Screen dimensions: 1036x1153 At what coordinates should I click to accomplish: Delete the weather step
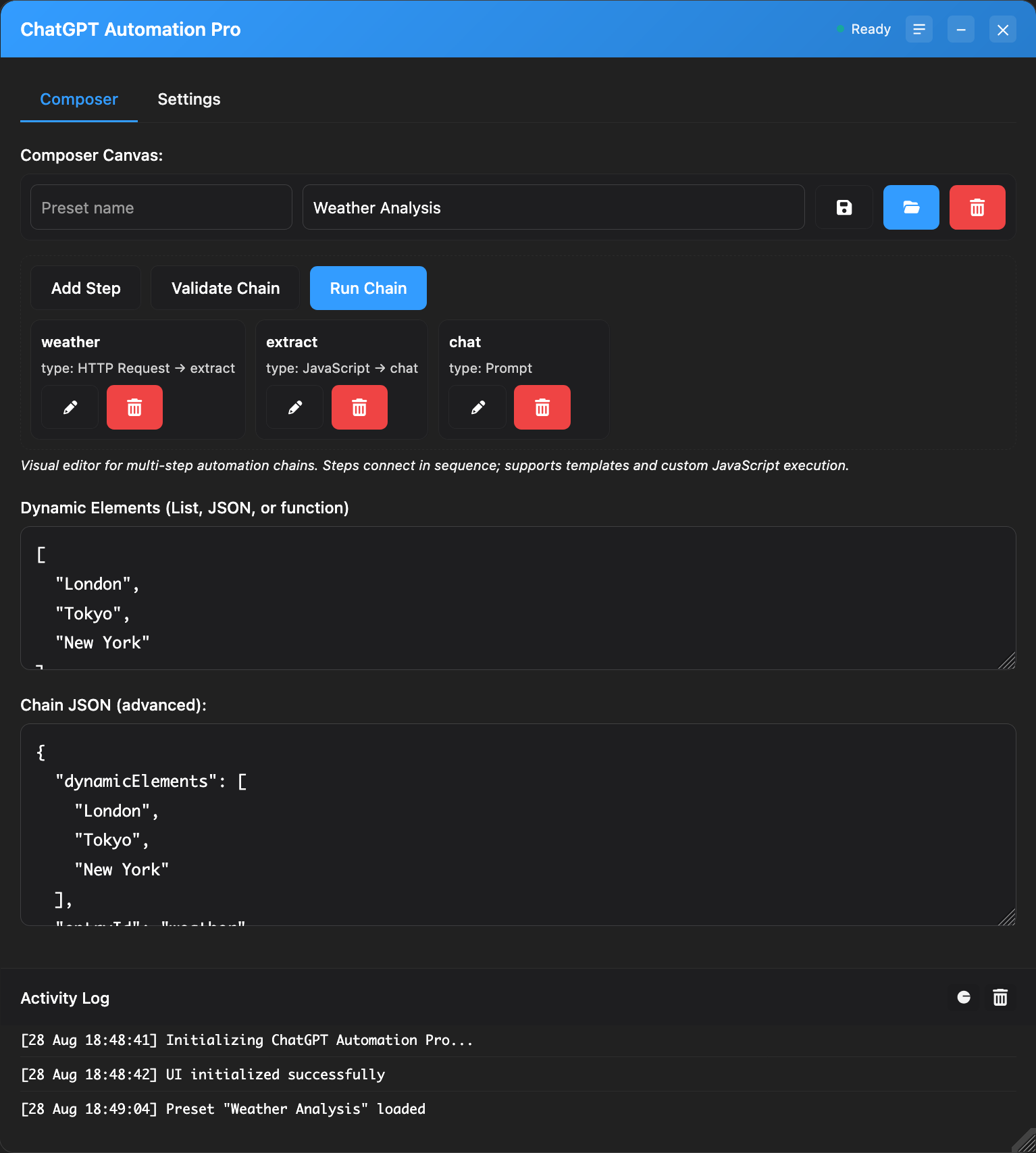point(134,407)
